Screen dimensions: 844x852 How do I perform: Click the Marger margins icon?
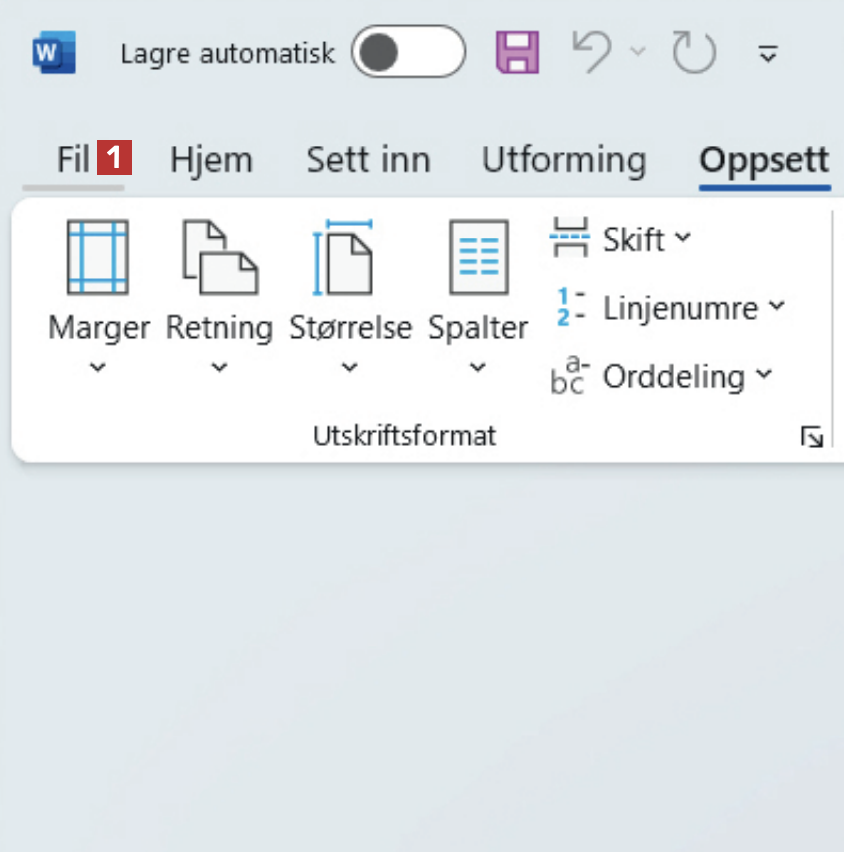[x=97, y=258]
